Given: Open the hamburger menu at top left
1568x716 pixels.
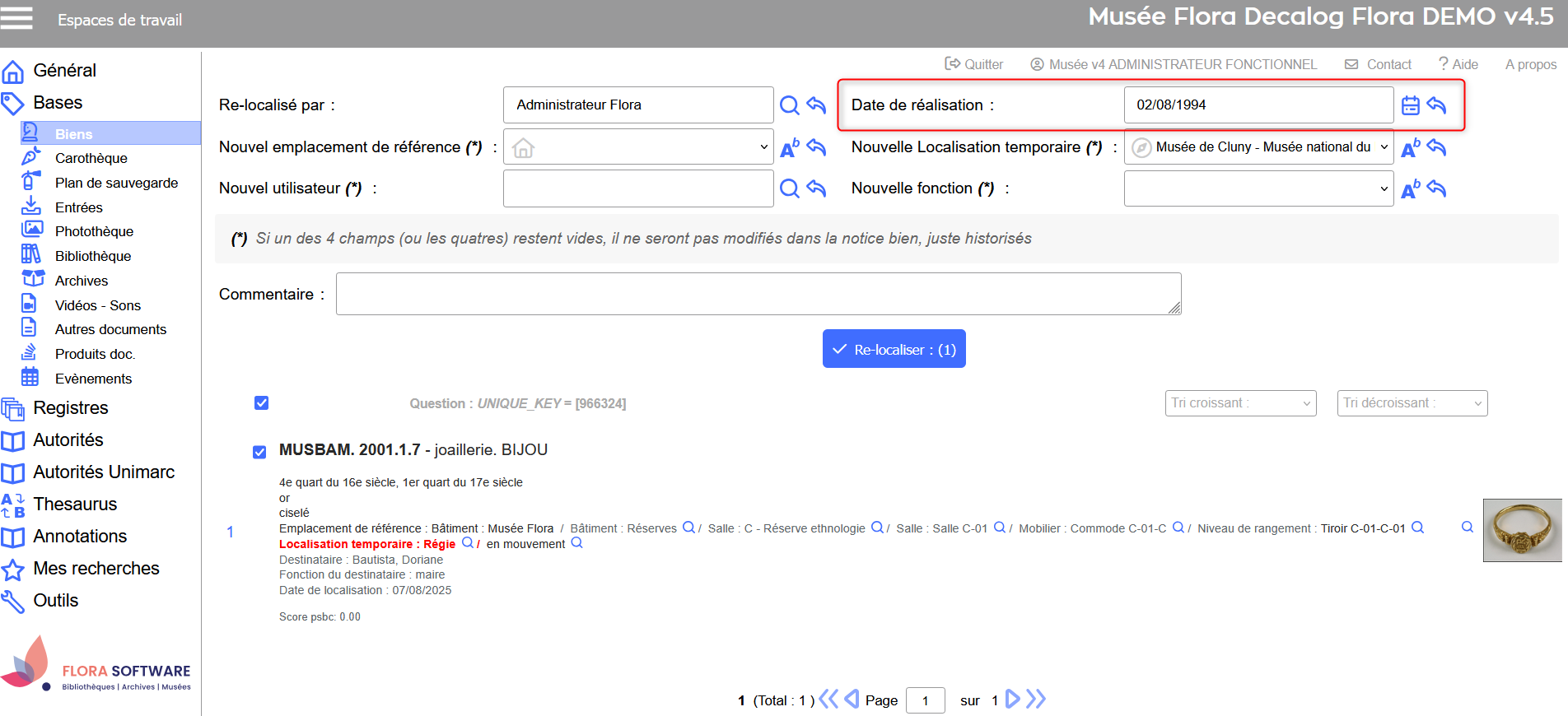Looking at the screenshot, I should [x=16, y=18].
